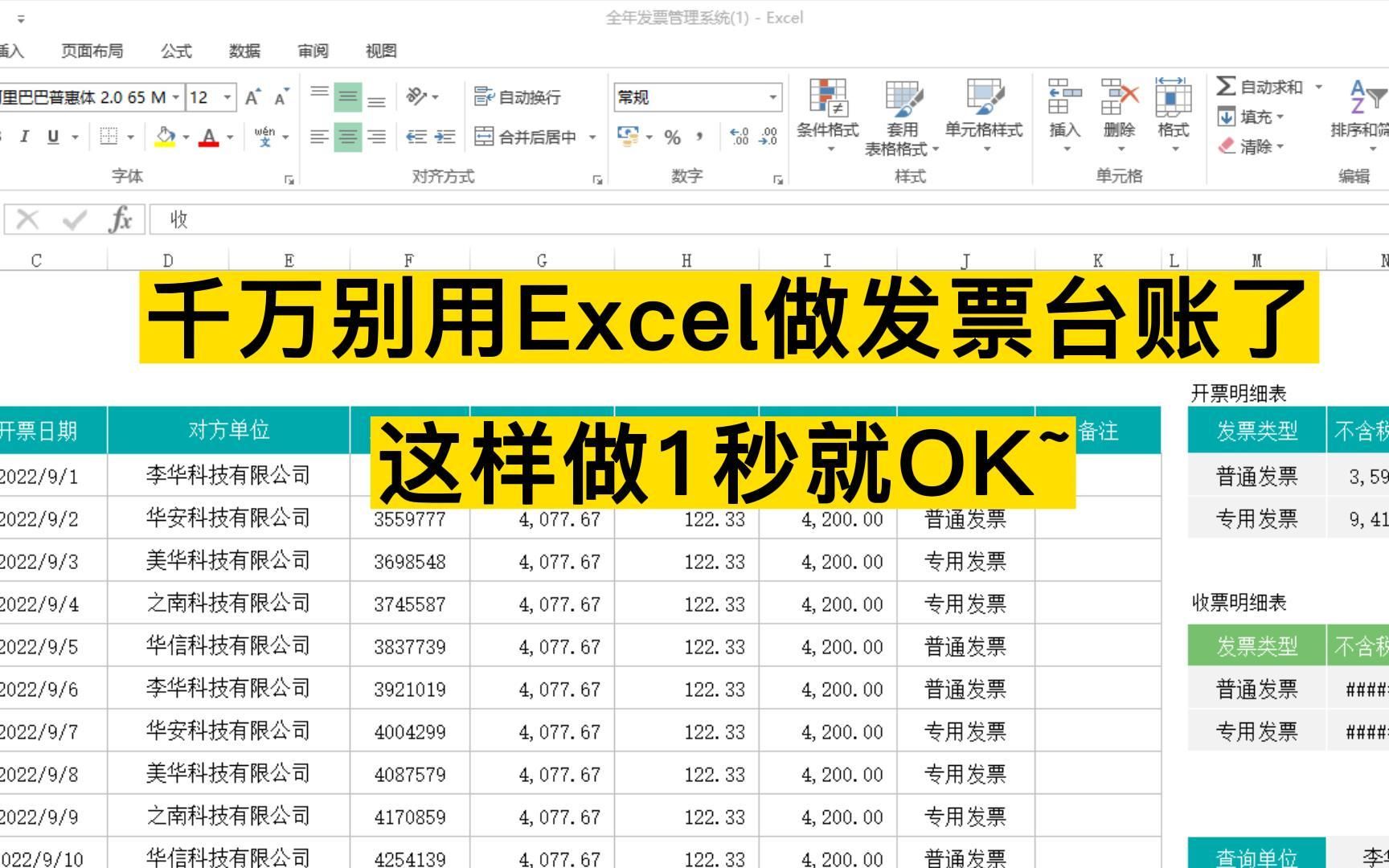Image resolution: width=1389 pixels, height=868 pixels.
Task: Click the wén phonetic guide icon
Action: [264, 137]
